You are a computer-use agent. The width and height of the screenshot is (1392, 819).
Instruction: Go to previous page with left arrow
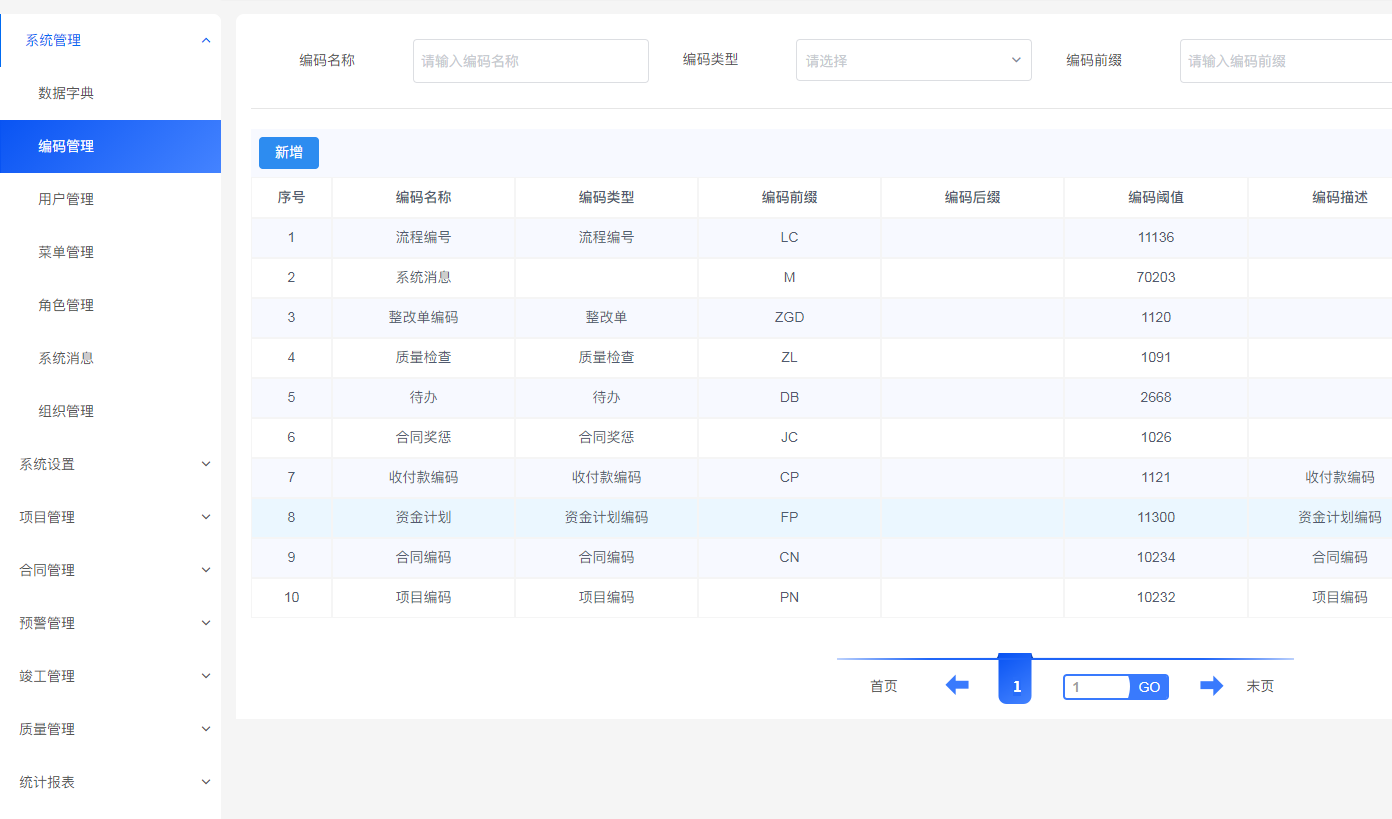pos(957,686)
